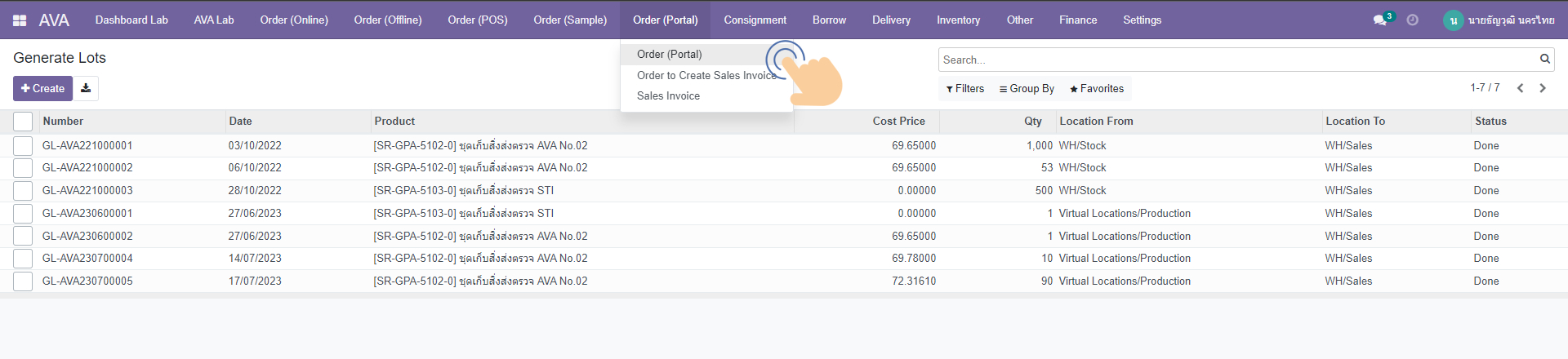
Task: Select checkbox for GL-AVA230700005
Action: pyautogui.click(x=23, y=281)
